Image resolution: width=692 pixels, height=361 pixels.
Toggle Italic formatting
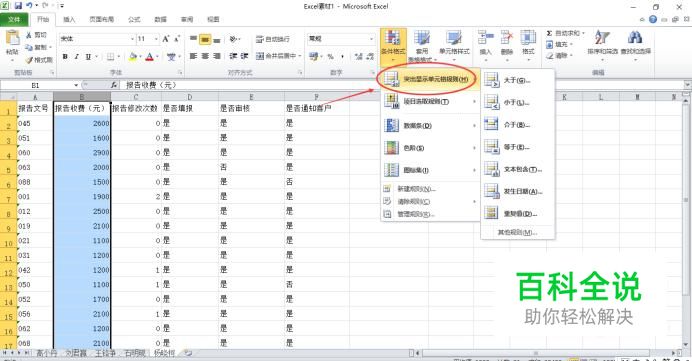77,56
